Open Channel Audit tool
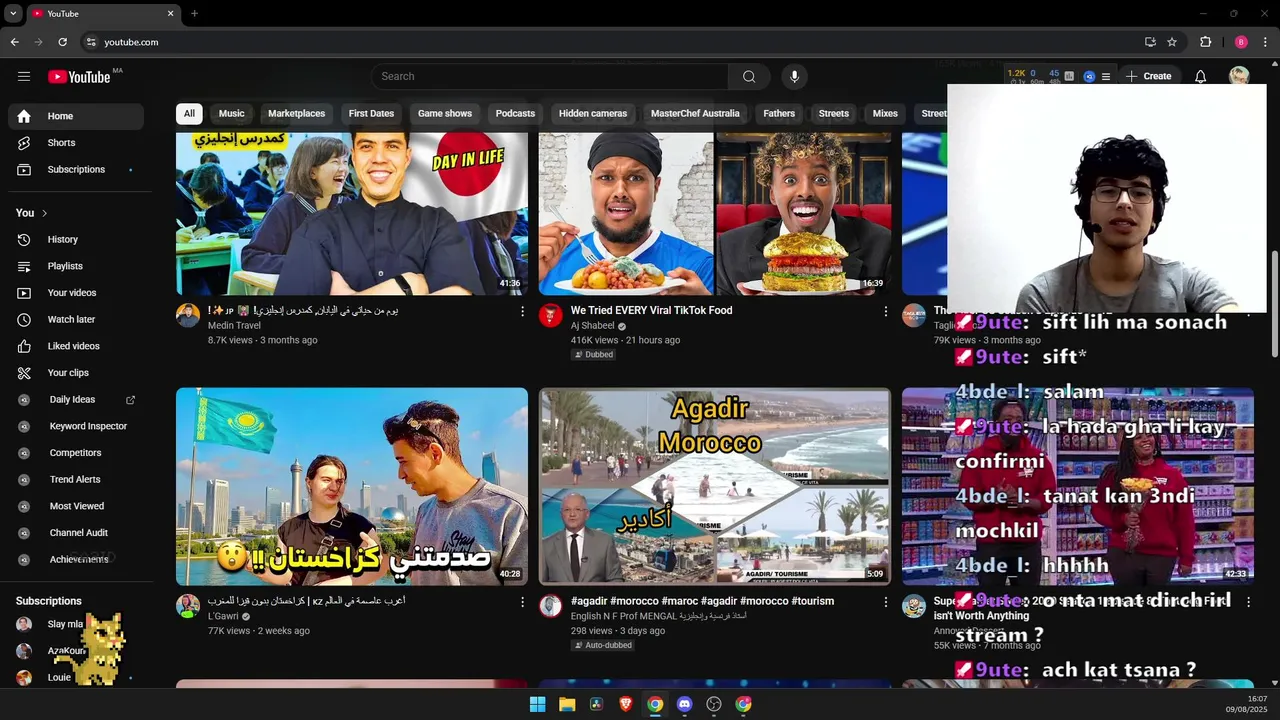 click(x=76, y=533)
